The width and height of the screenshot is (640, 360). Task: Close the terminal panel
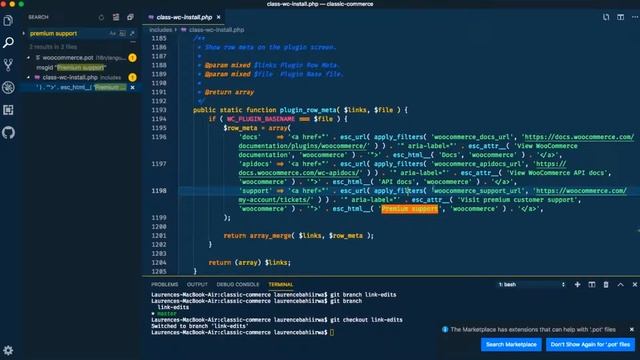click(635, 284)
